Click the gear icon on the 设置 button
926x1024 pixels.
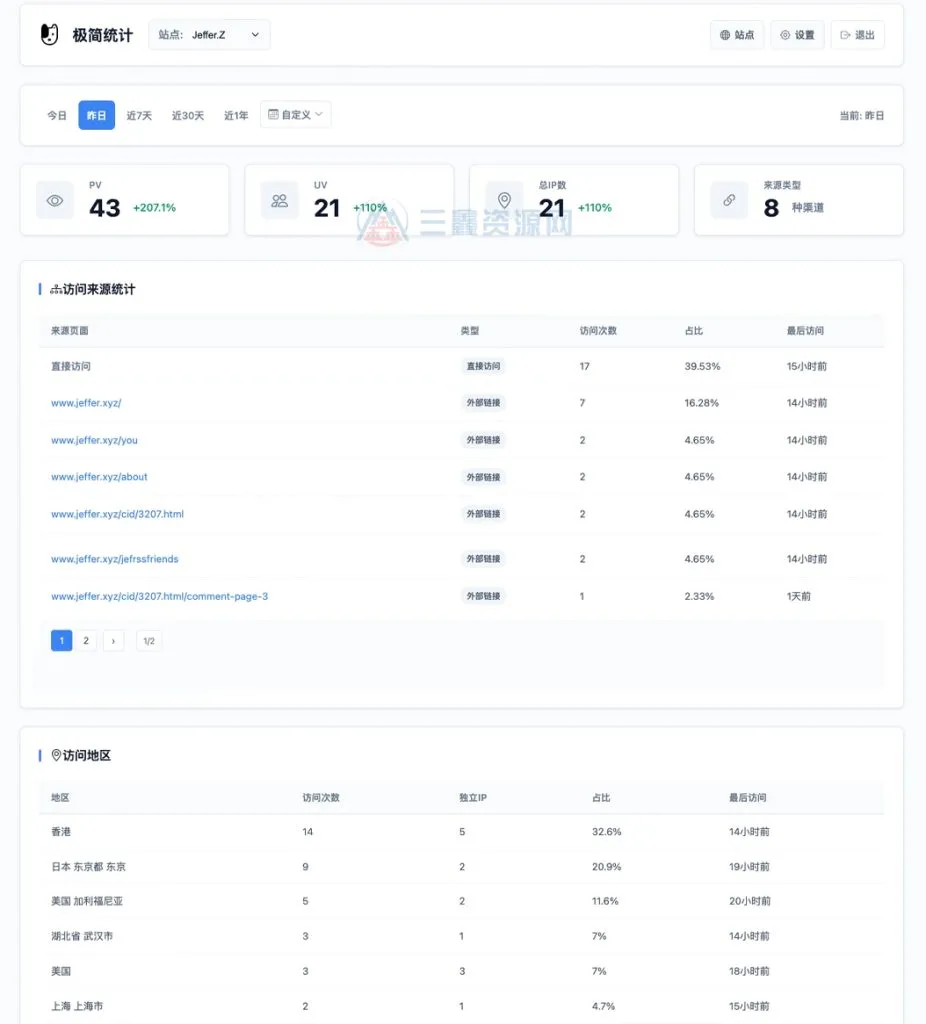tap(784, 34)
